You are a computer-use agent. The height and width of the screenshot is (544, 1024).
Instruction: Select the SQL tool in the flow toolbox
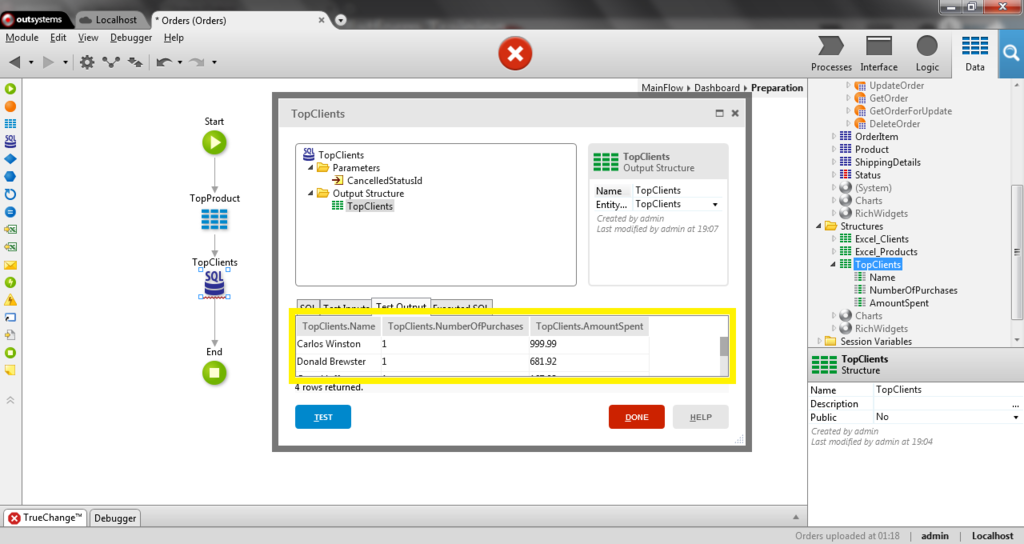pos(10,141)
